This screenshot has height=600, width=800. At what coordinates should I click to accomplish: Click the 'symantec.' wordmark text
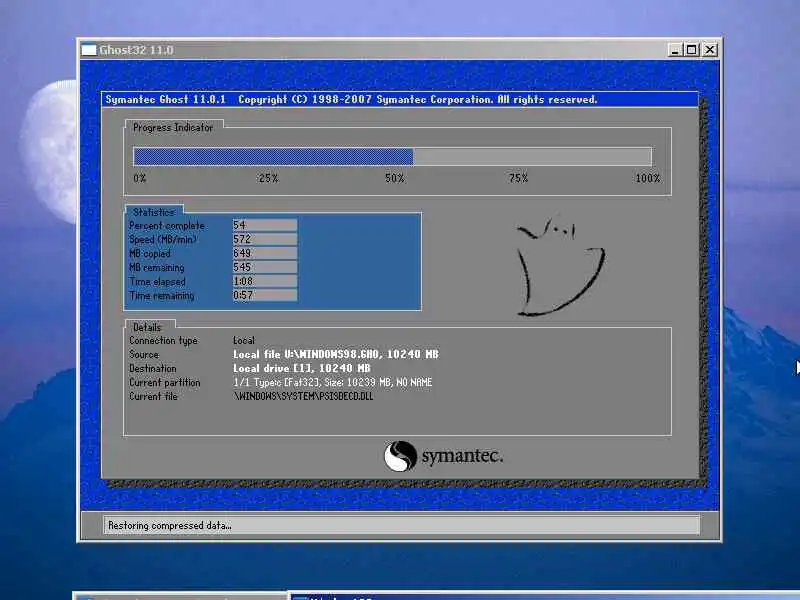(x=462, y=456)
